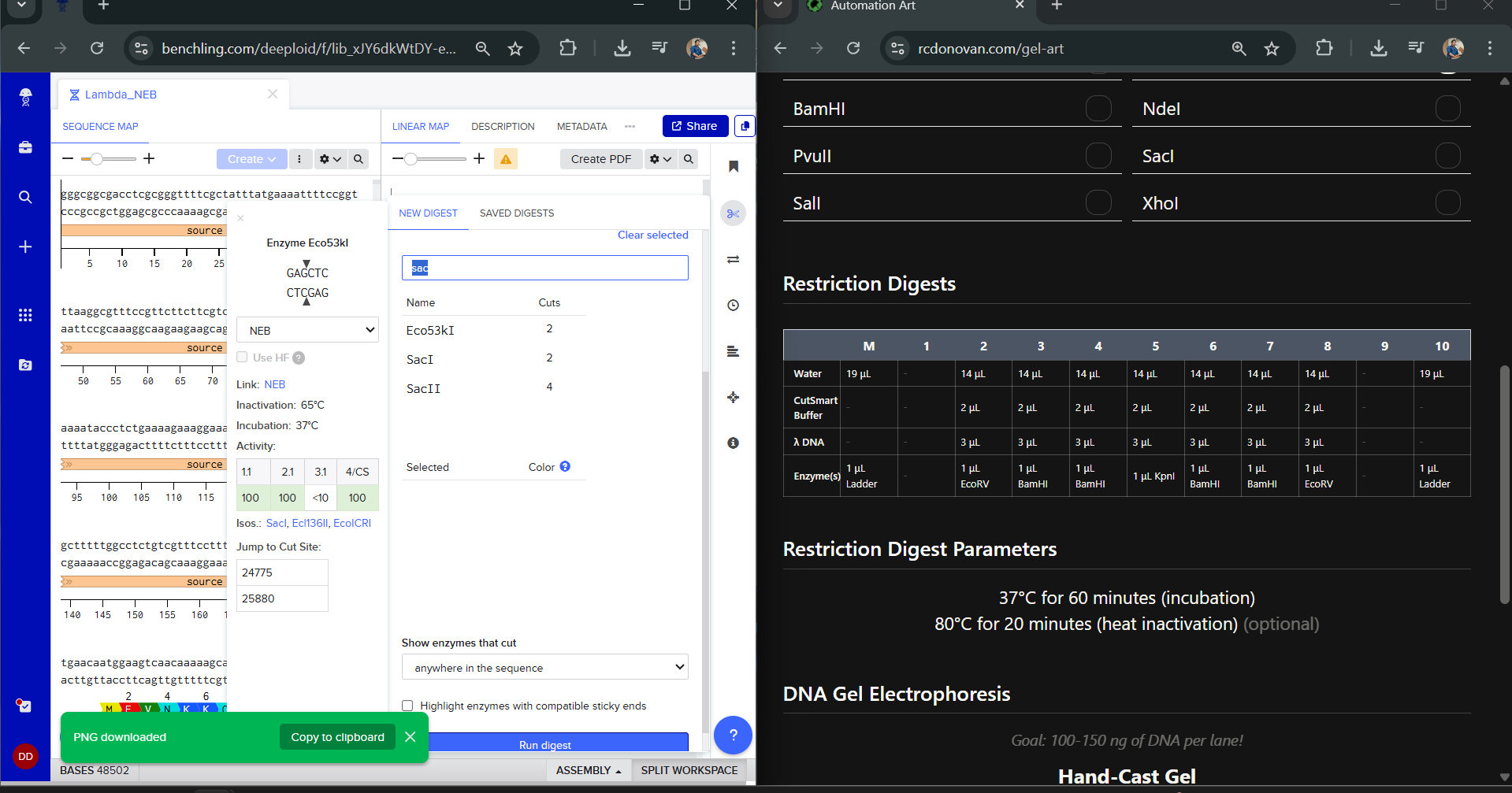Viewport: 1512px width, 793px height.
Task: Click the bookmark icon in right sidebar
Action: [x=733, y=166]
